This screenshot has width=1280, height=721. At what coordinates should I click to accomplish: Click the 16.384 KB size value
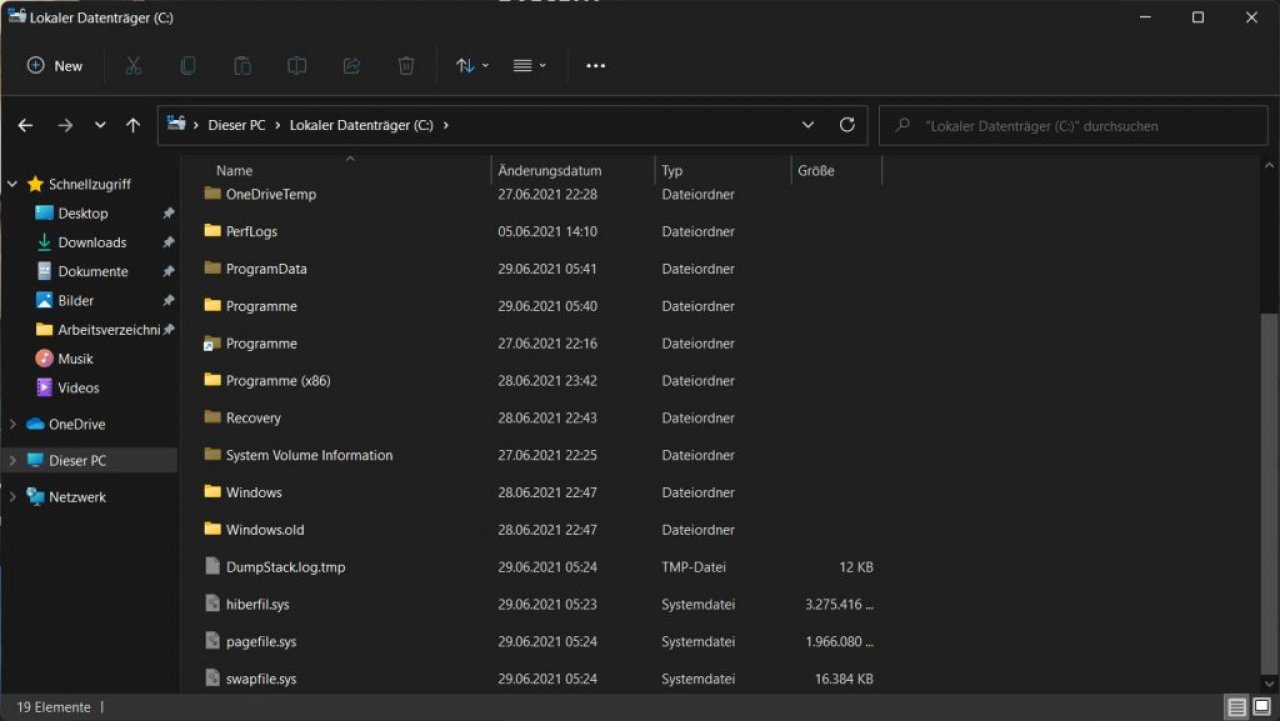844,679
